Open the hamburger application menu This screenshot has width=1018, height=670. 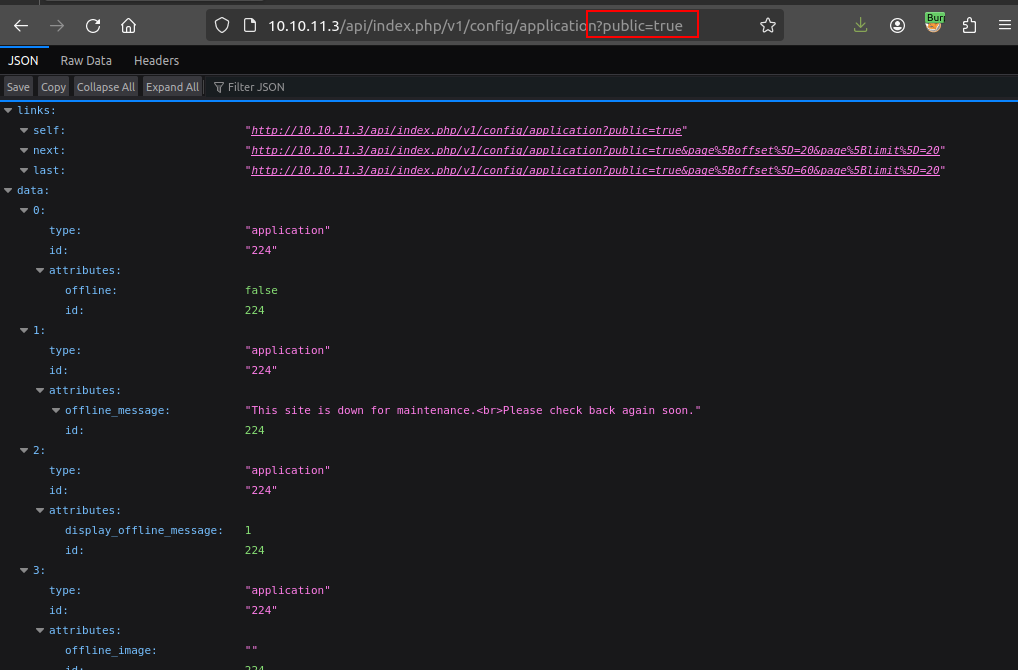tap(1004, 26)
